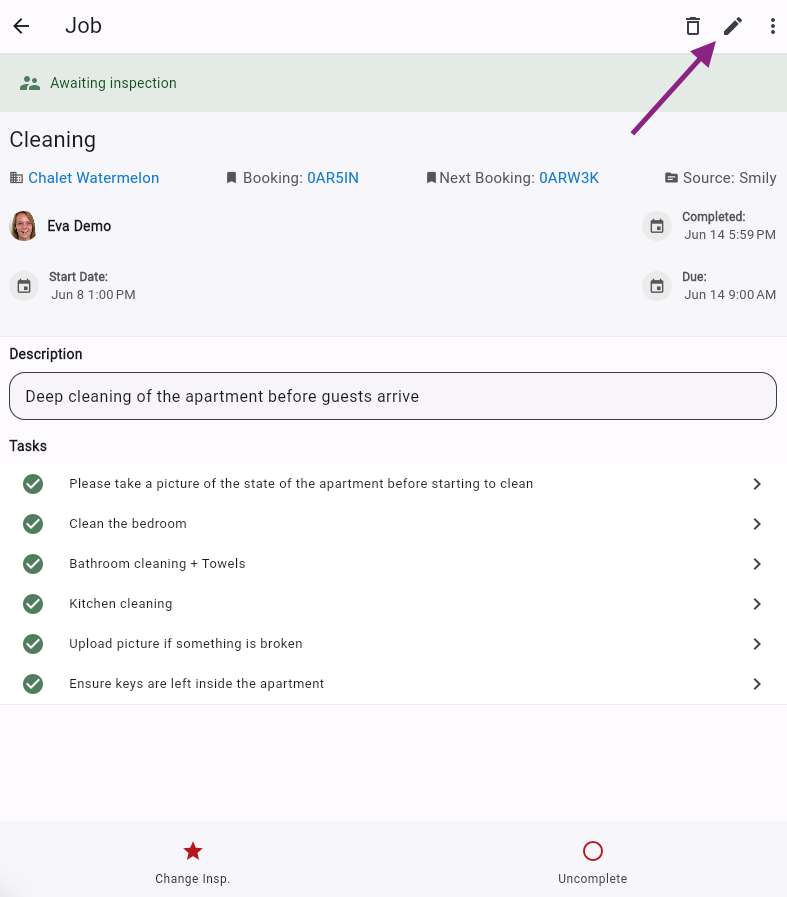Screen dimensions: 787x897
Task: Edit the job using pencil icon
Action: pos(733,27)
